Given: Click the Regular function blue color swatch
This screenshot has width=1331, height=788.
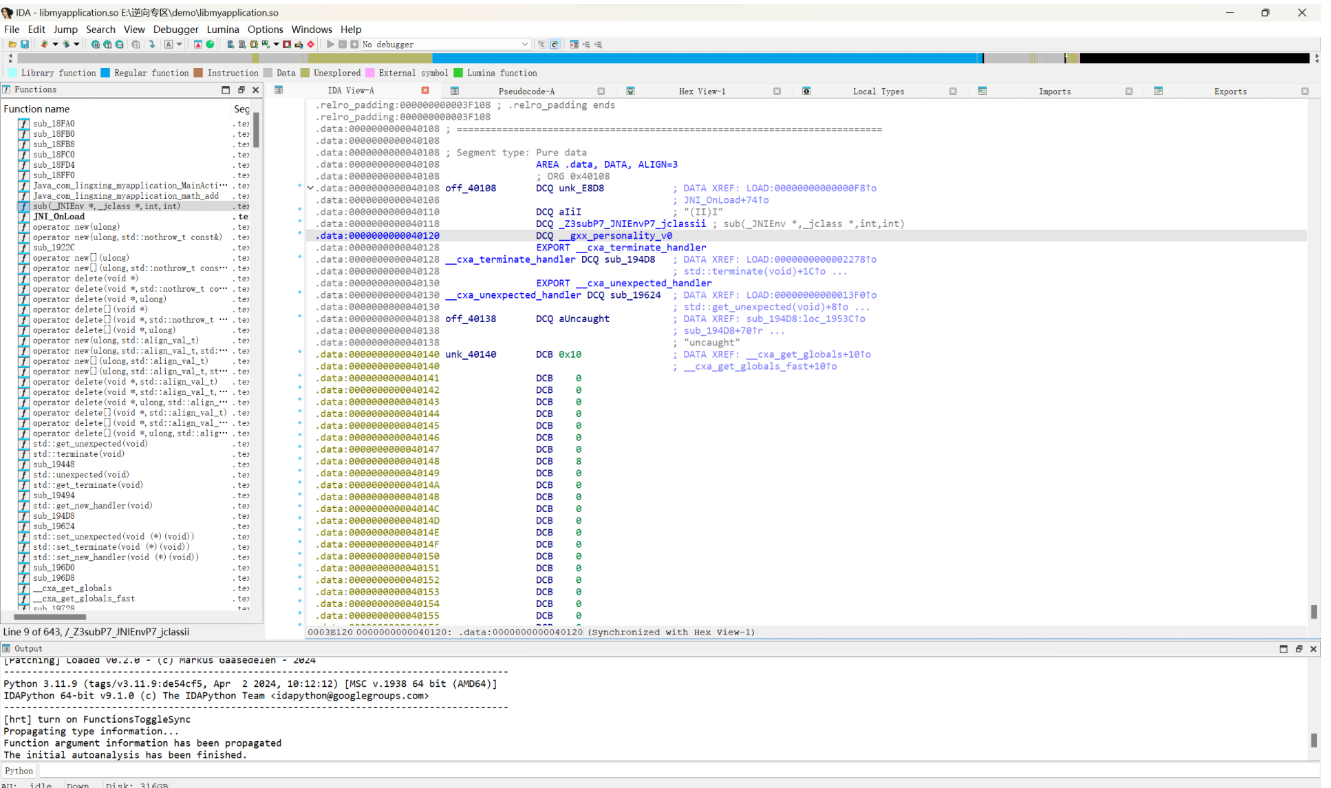Looking at the screenshot, I should coord(105,73).
